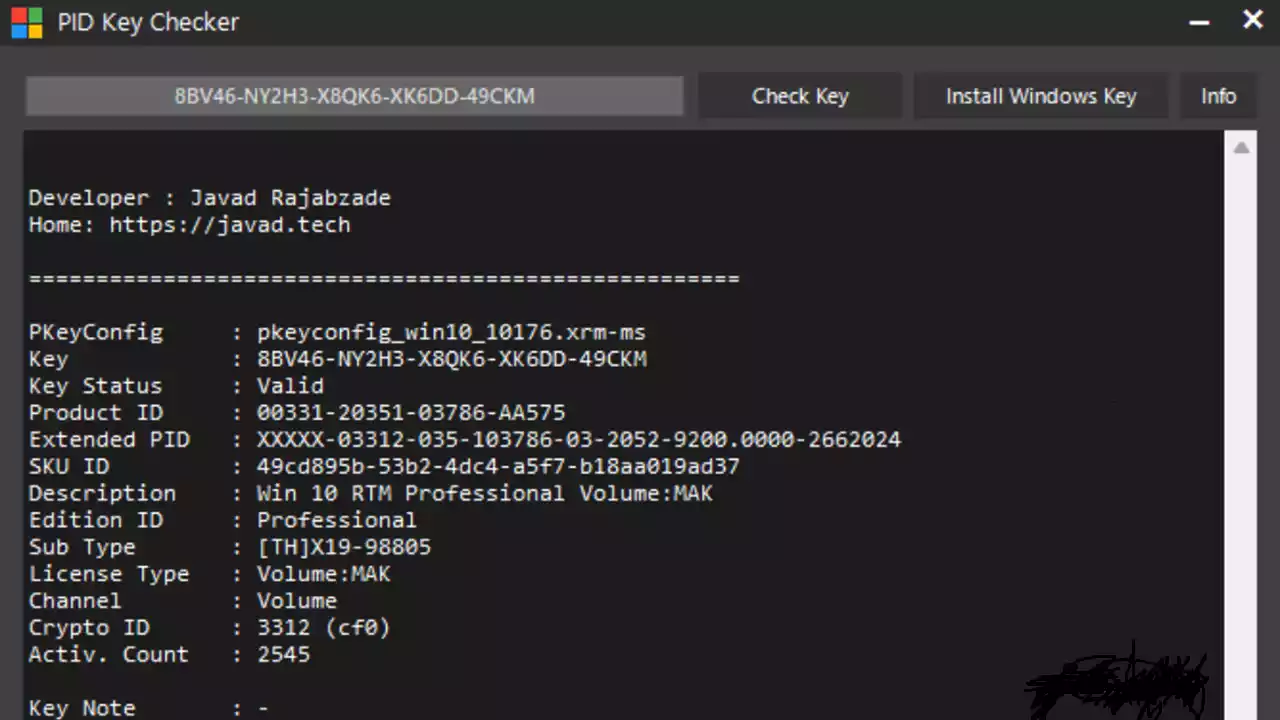Click the Key value 8BV46-NY2H3-X8QK6-XK6DD-49CKM in output

point(451,359)
